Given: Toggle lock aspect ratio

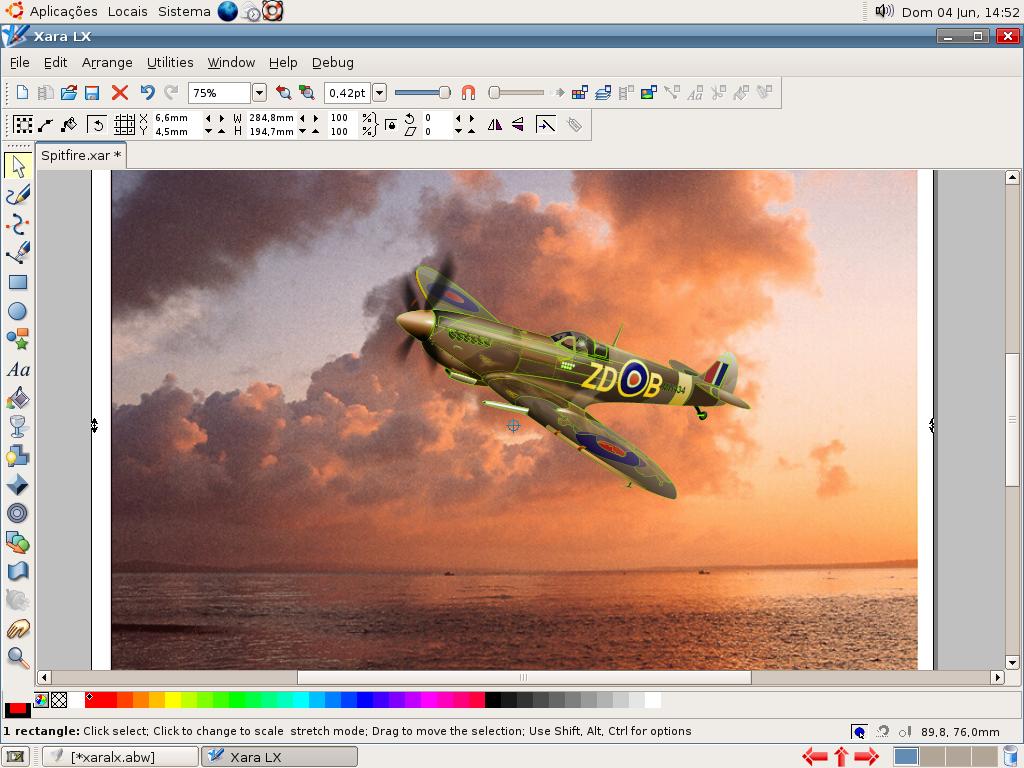Looking at the screenshot, I should (391, 125).
